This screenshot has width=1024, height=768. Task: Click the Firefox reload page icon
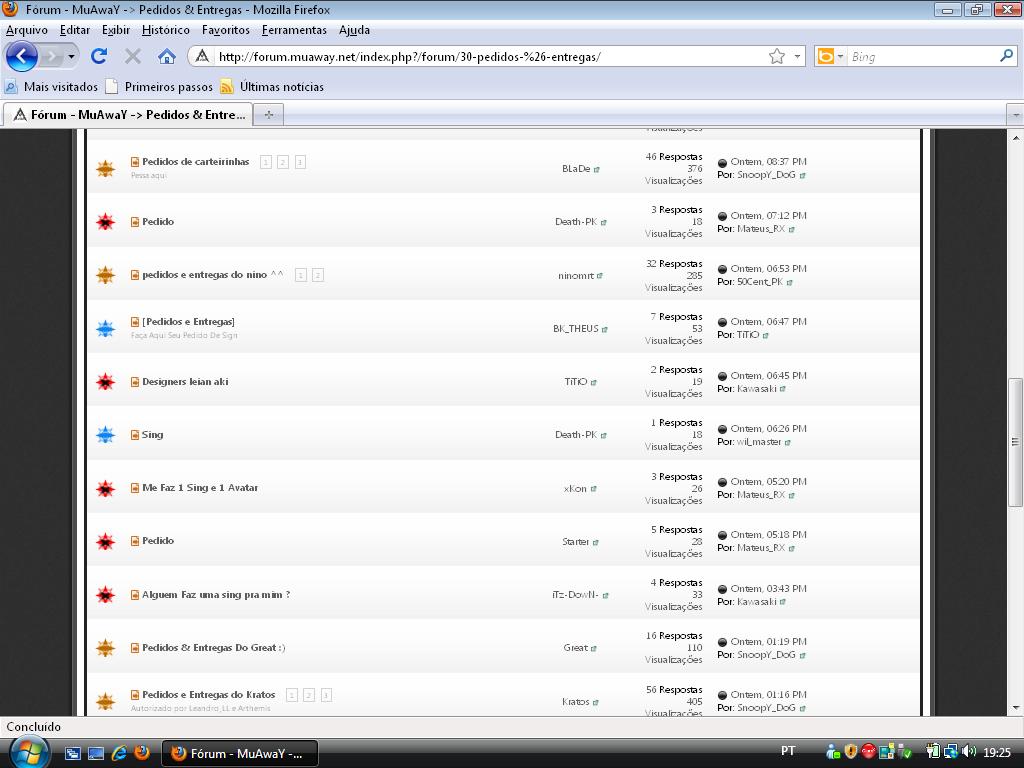click(98, 56)
